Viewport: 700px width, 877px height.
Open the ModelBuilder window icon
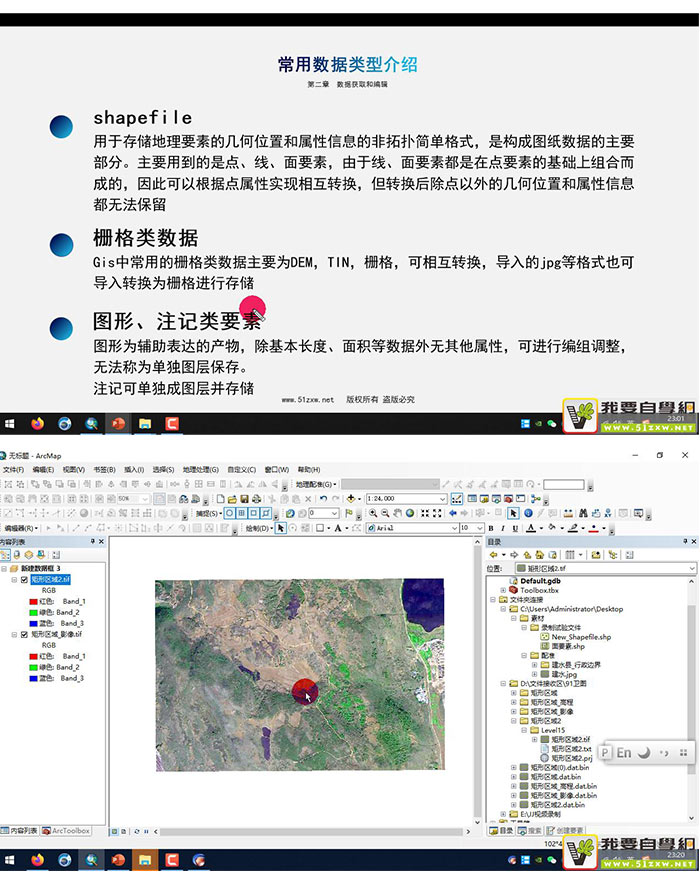coord(535,499)
